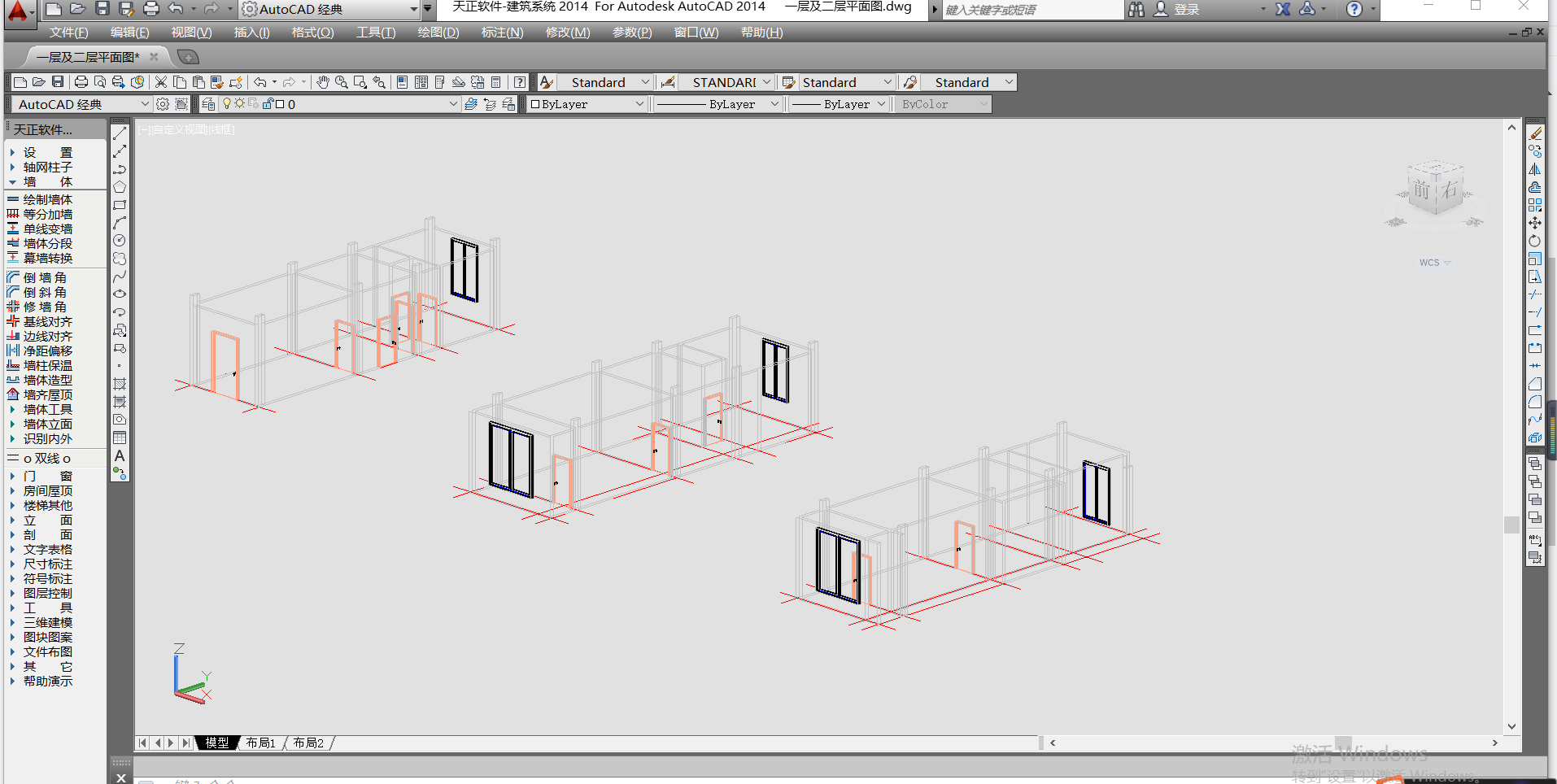
Task: Click the vertical scrollbar down arrow
Action: point(1511,726)
